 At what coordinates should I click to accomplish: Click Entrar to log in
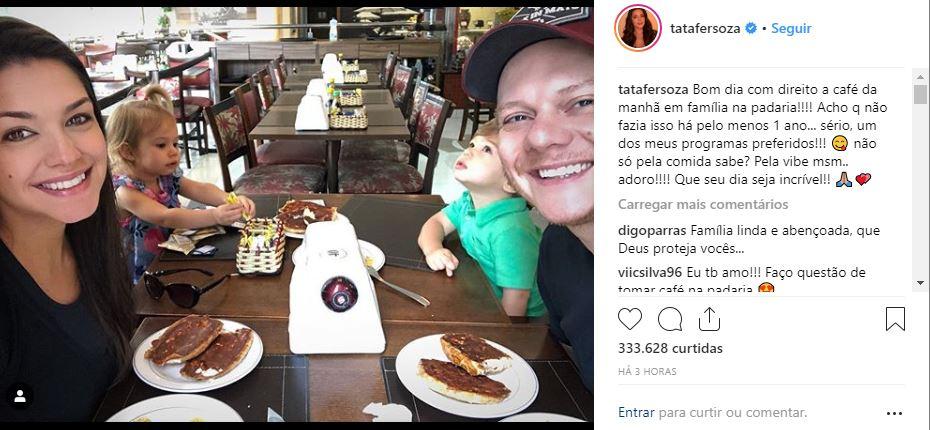click(636, 412)
